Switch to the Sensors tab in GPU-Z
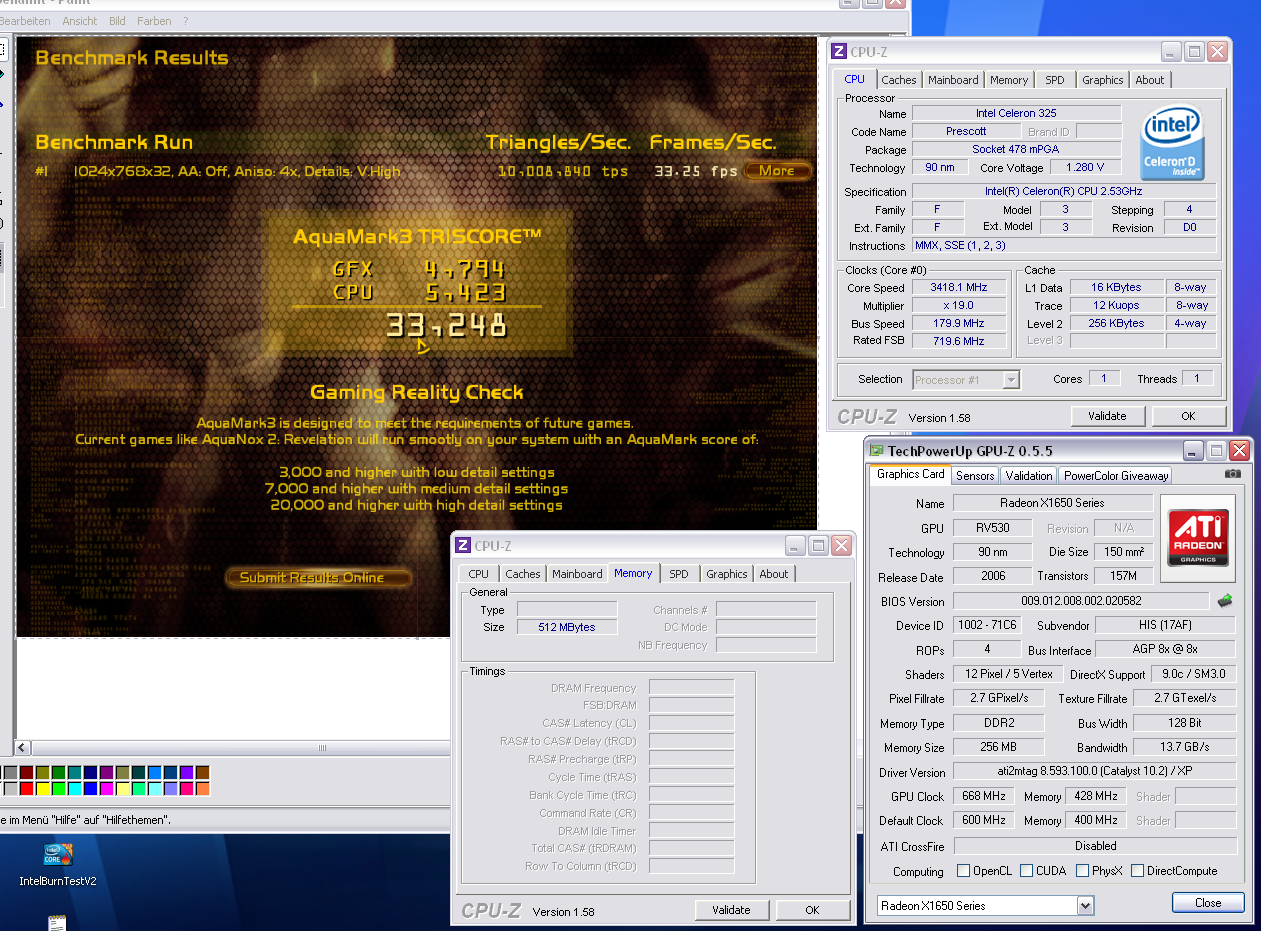Viewport: 1261px width, 931px height. tap(975, 476)
